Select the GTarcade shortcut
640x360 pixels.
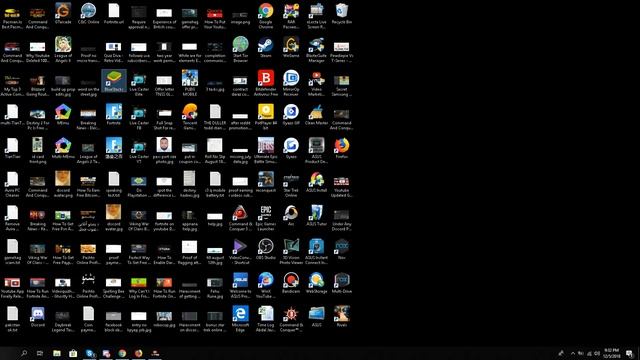(63, 13)
